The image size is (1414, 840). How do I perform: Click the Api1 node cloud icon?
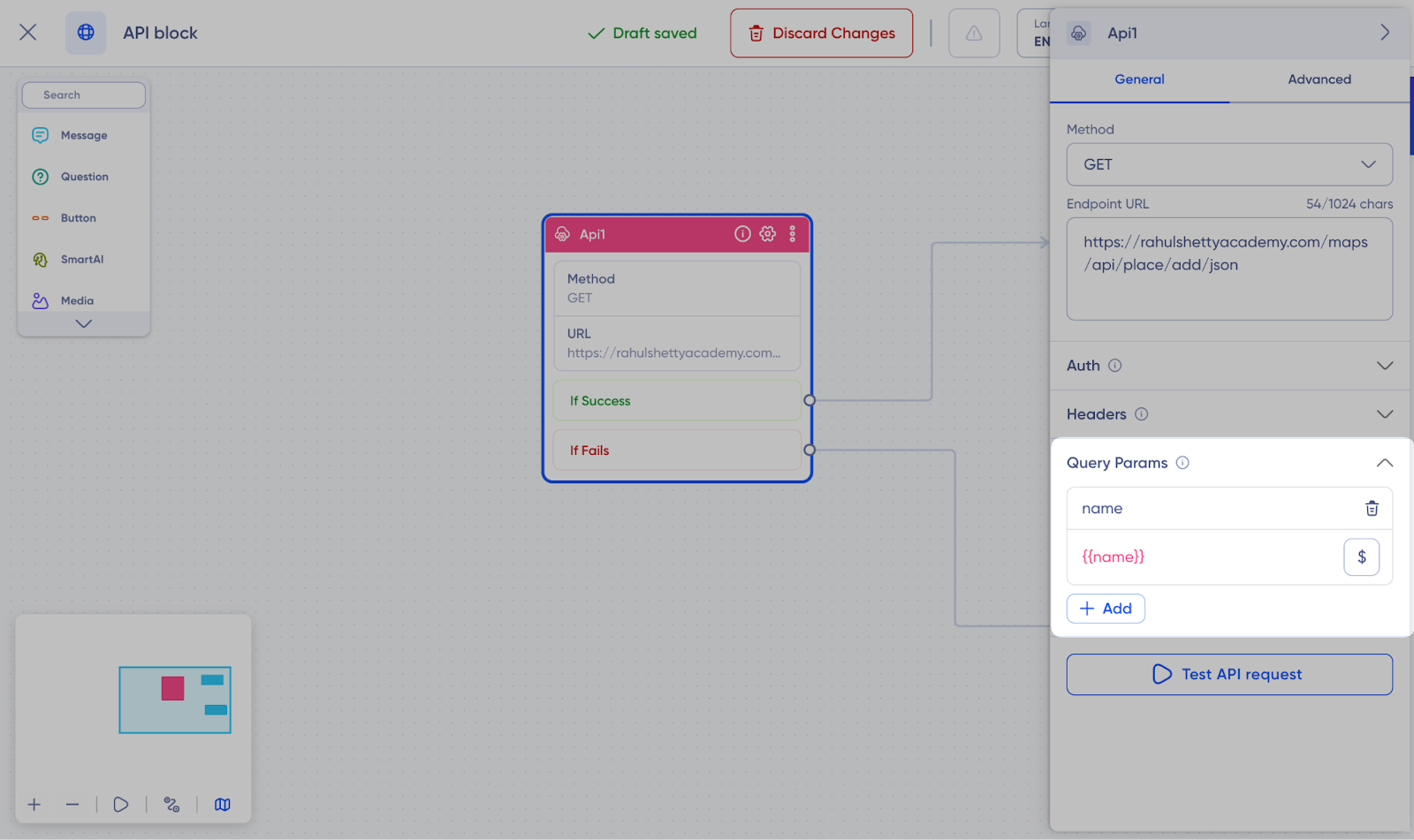[x=562, y=234]
